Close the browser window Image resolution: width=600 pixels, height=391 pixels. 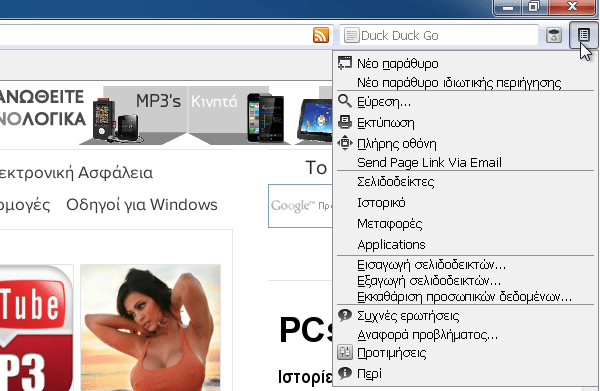572,7
